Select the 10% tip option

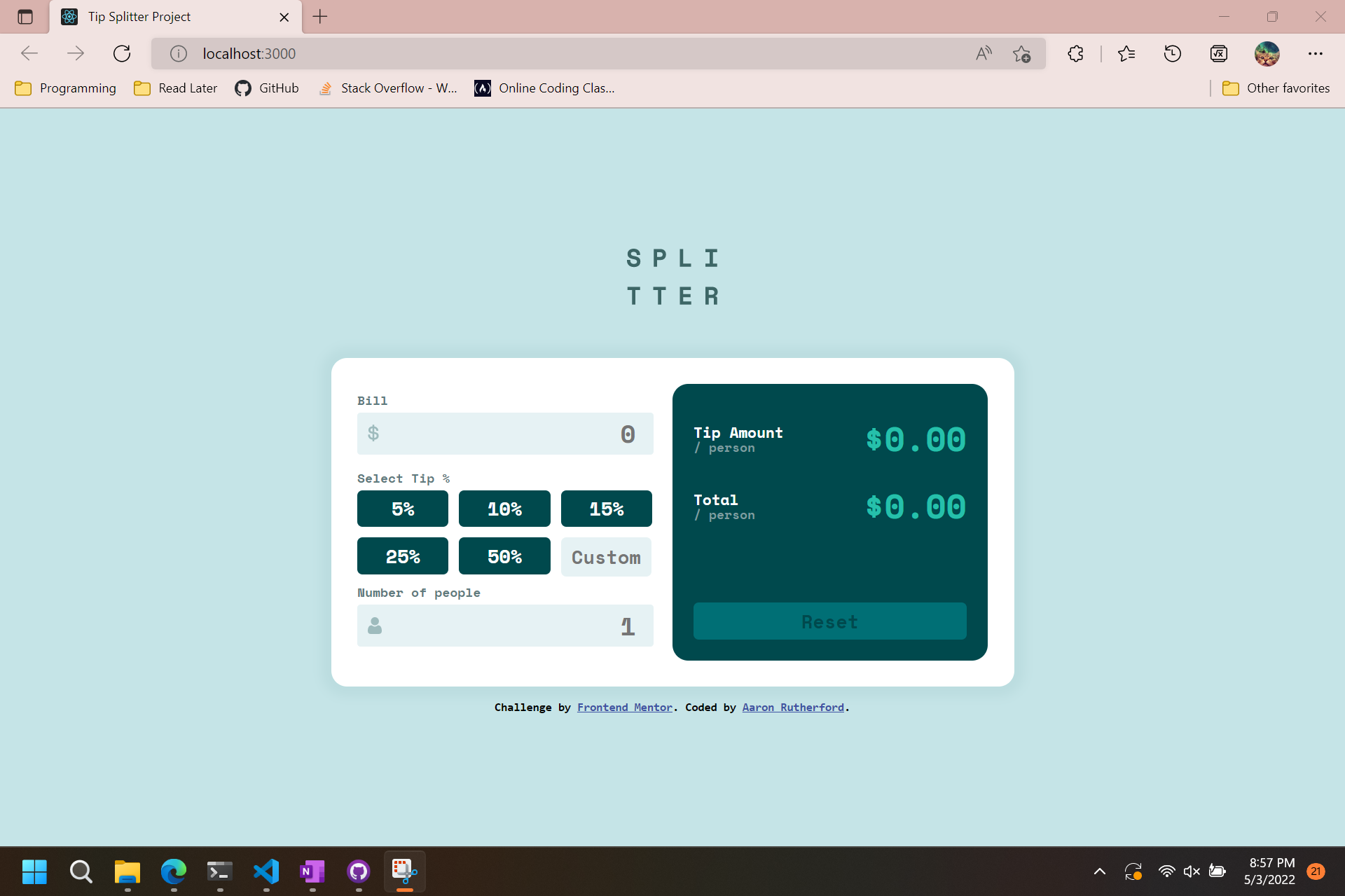[x=504, y=509]
